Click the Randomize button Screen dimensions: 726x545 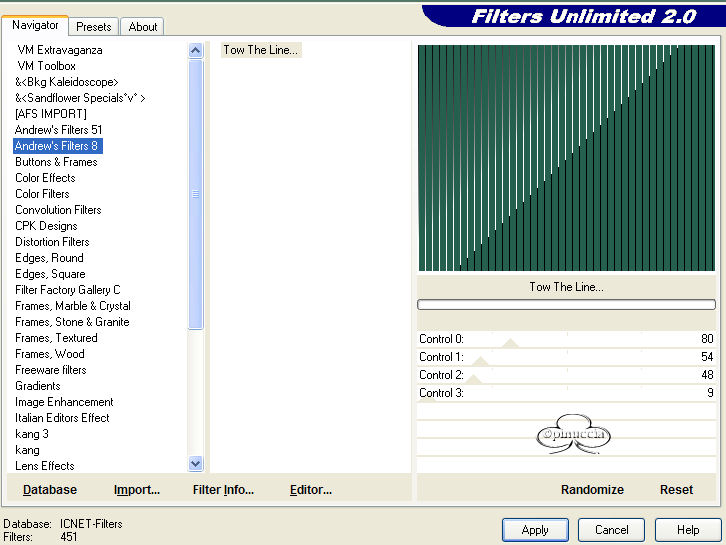click(592, 490)
